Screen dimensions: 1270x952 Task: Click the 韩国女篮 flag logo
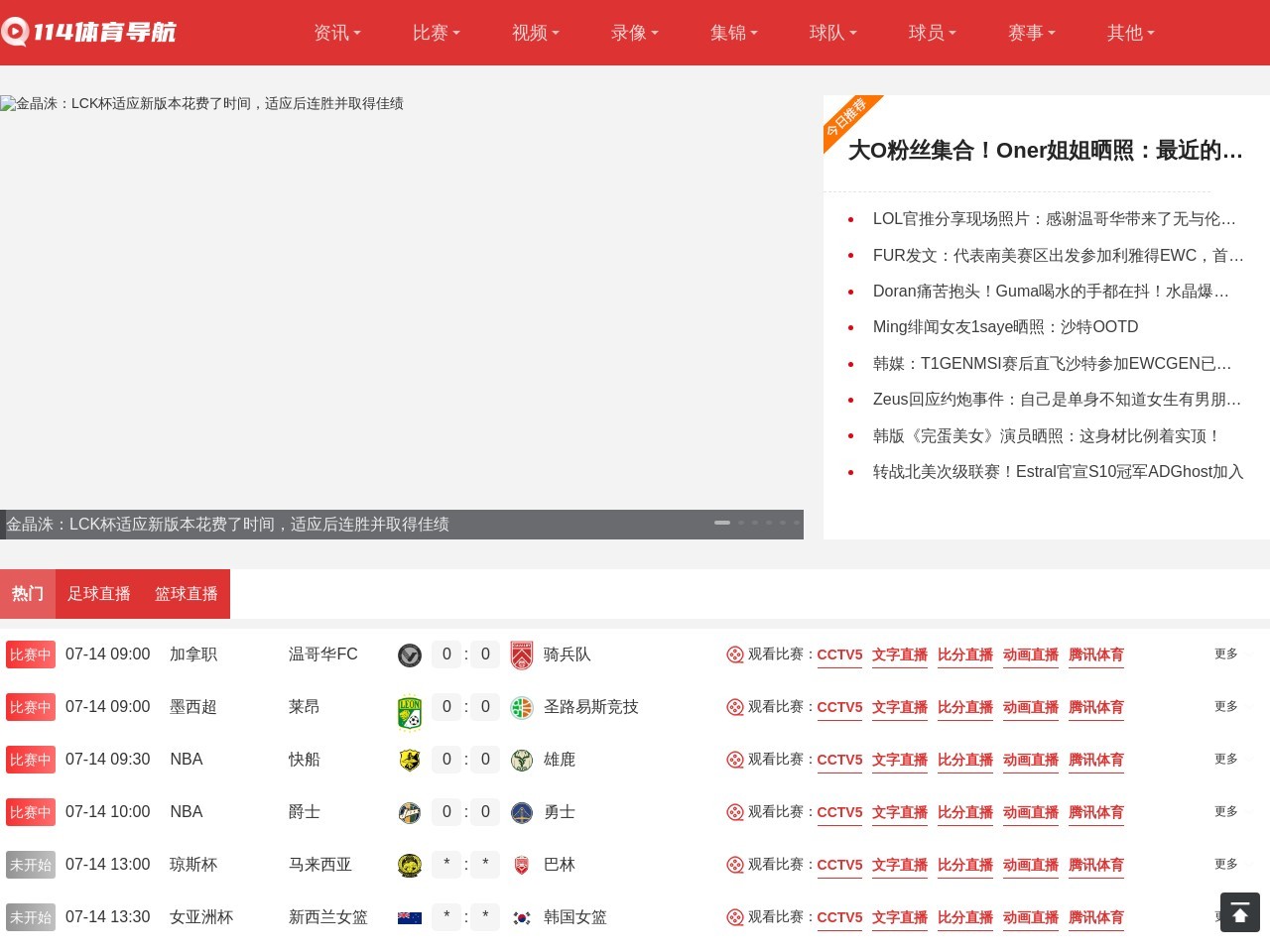click(521, 917)
